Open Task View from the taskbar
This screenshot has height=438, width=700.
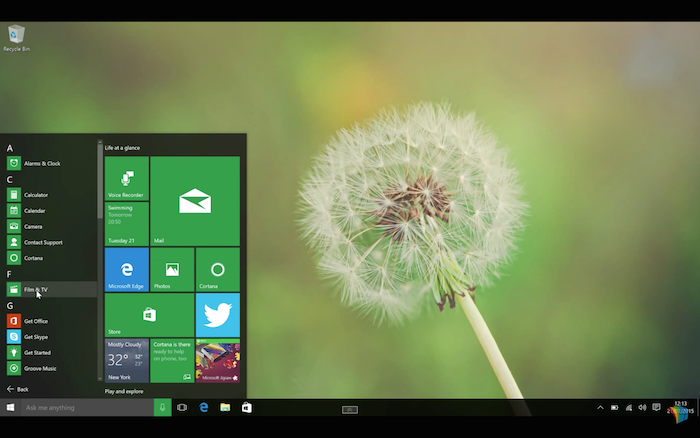pos(182,408)
